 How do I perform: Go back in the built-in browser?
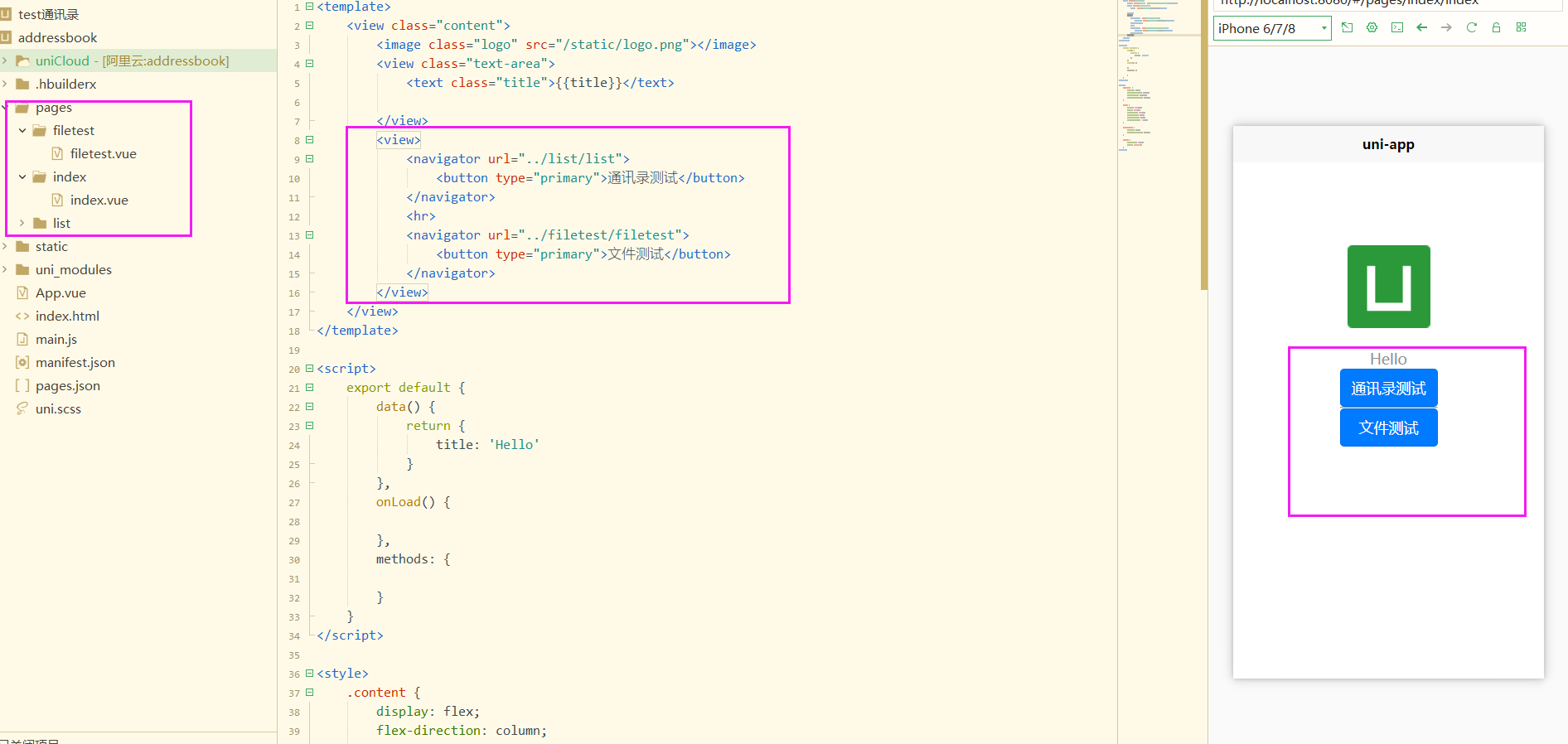(1422, 27)
